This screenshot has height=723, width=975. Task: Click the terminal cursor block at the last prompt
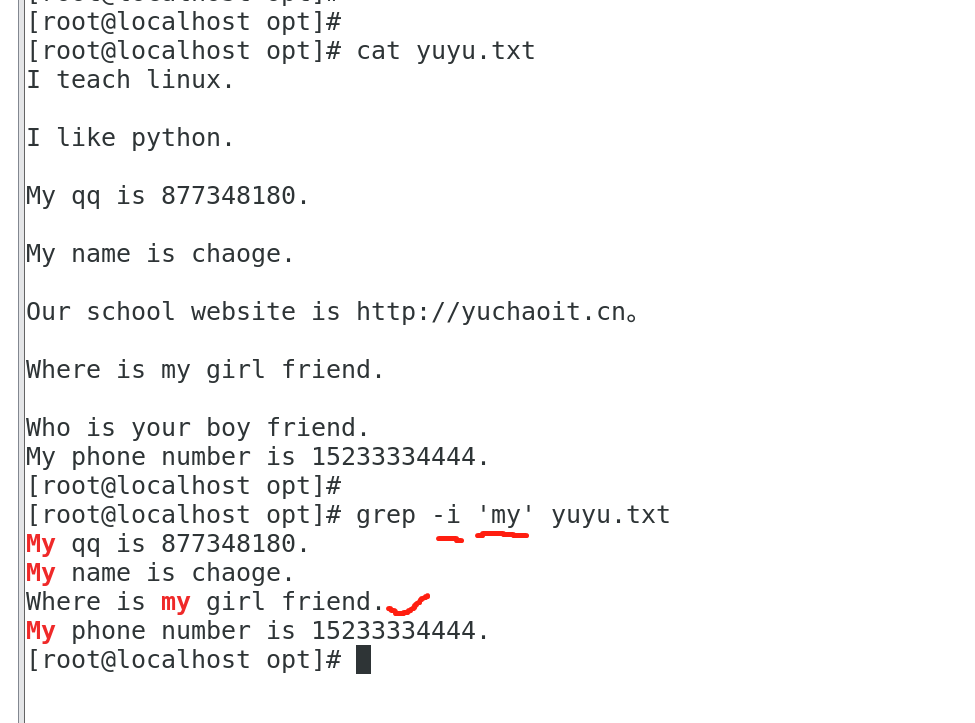(363, 660)
